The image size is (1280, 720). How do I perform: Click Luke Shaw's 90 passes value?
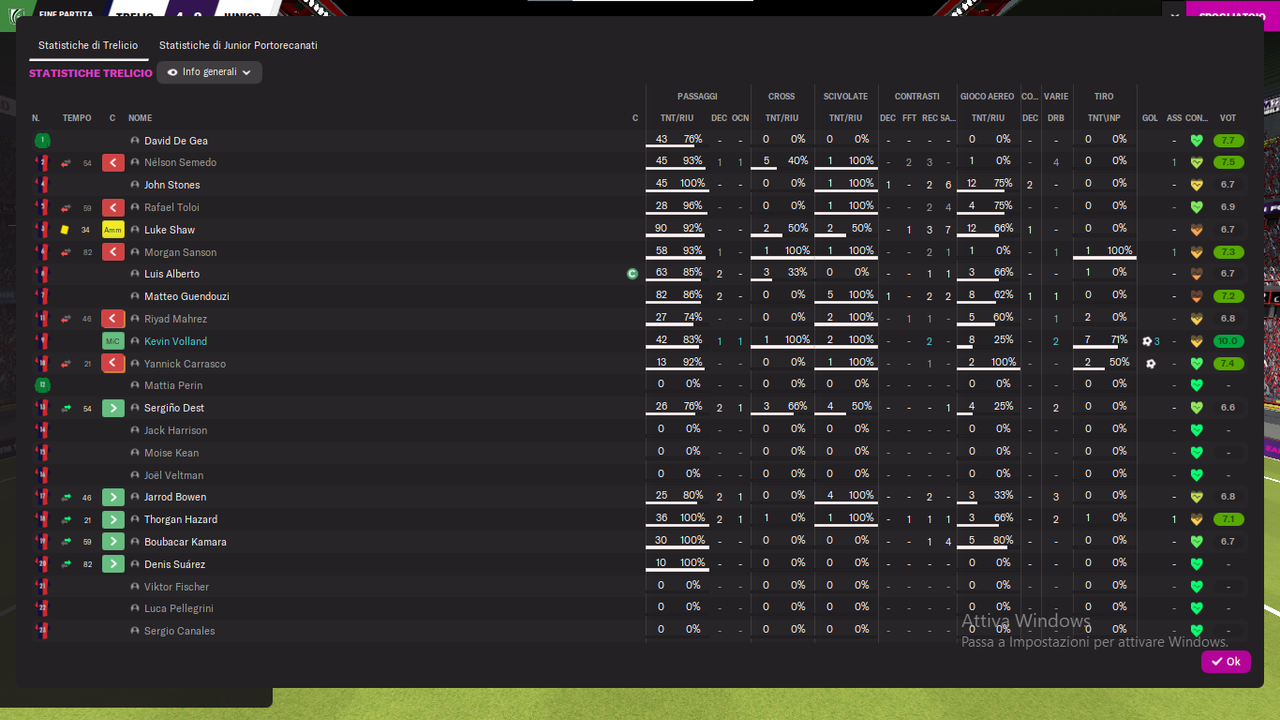pyautogui.click(x=661, y=229)
